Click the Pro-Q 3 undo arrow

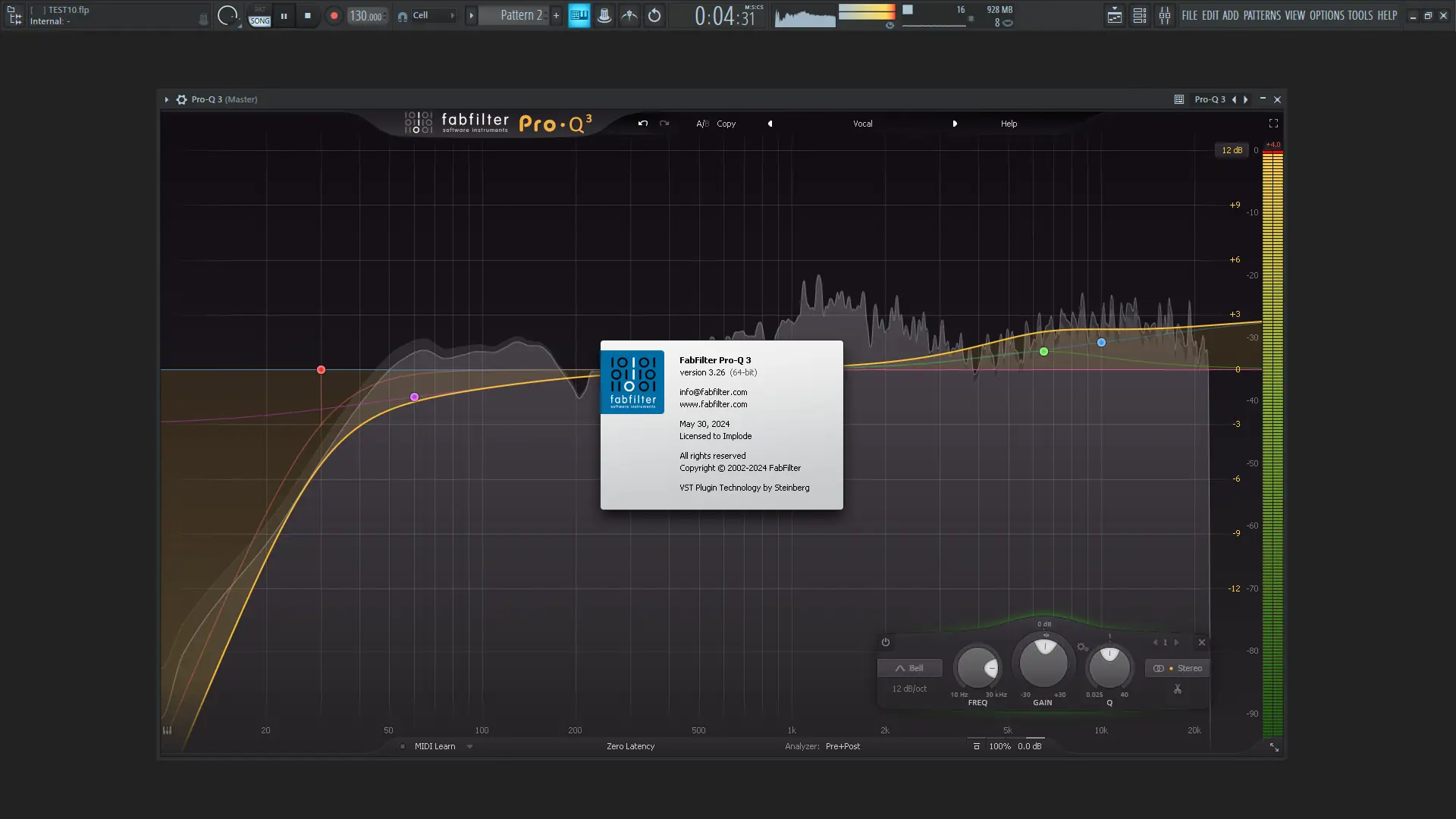643,124
